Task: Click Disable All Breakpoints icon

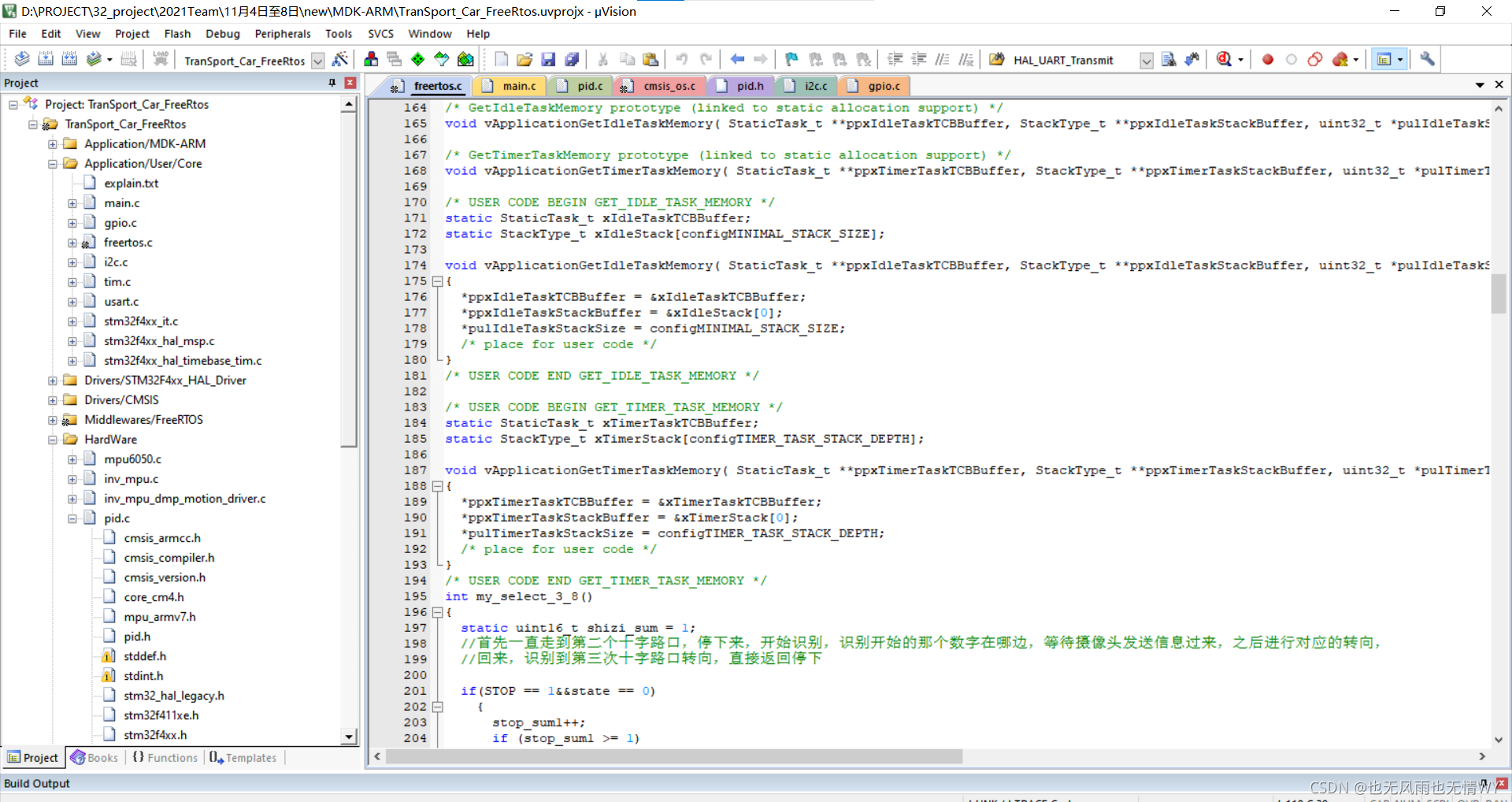Action: tap(1315, 59)
